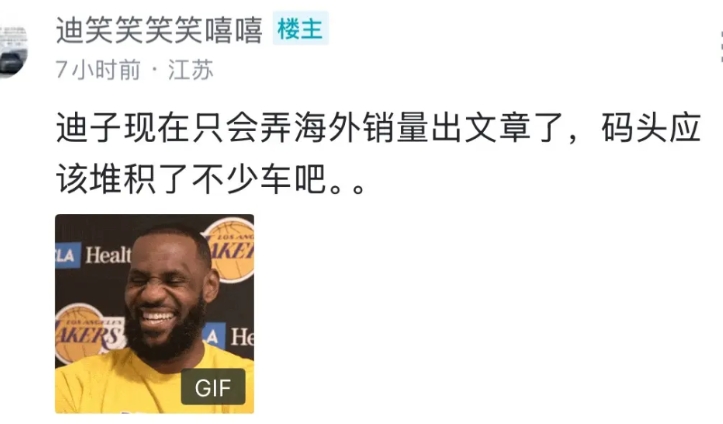
Task: Tap the blue 楼主 badge
Action: point(300,29)
